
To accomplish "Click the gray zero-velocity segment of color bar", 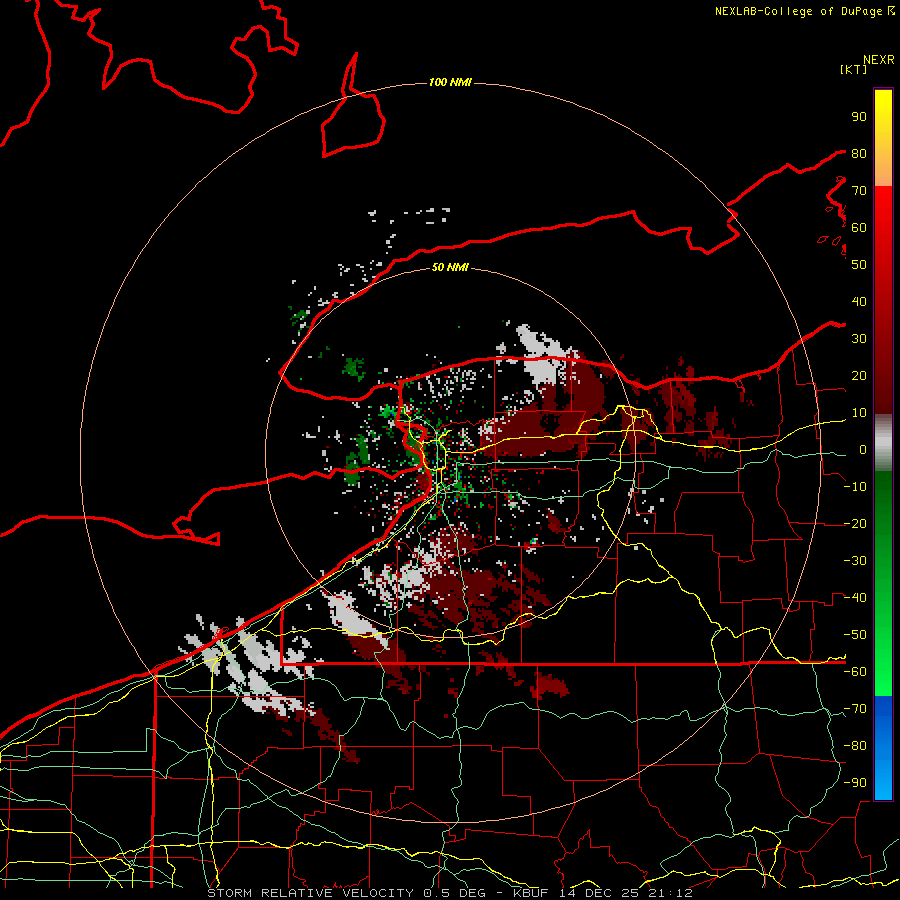I will (883, 443).
